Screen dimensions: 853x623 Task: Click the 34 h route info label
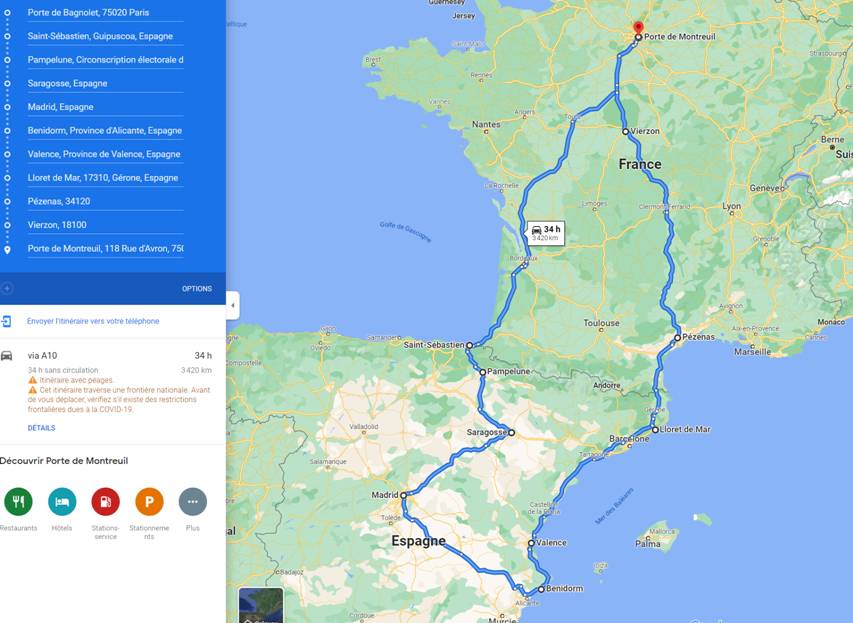546,233
